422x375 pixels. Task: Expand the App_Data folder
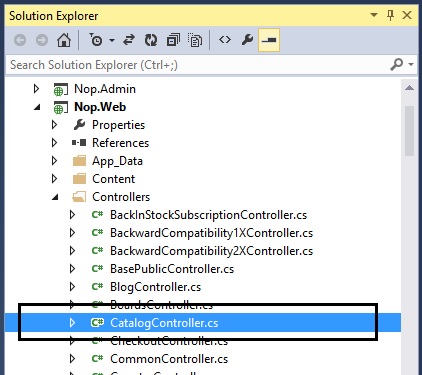pyautogui.click(x=54, y=161)
